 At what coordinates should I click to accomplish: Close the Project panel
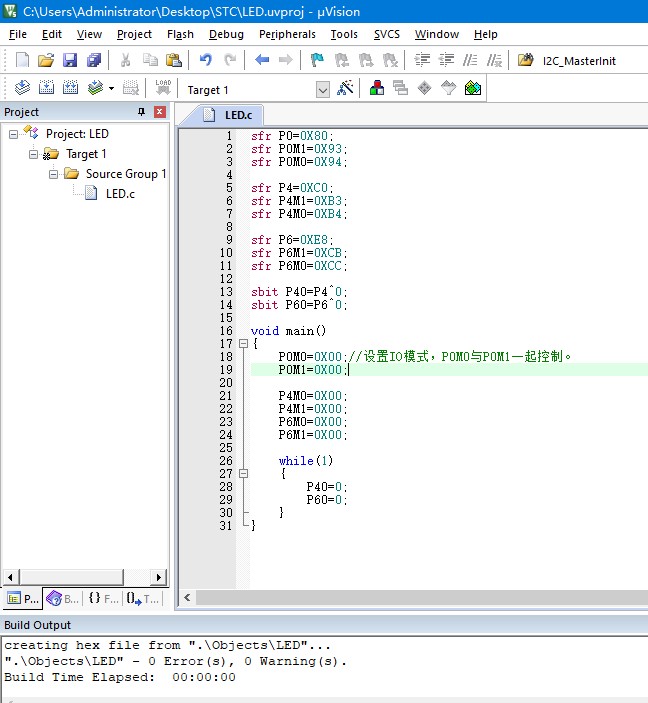160,112
